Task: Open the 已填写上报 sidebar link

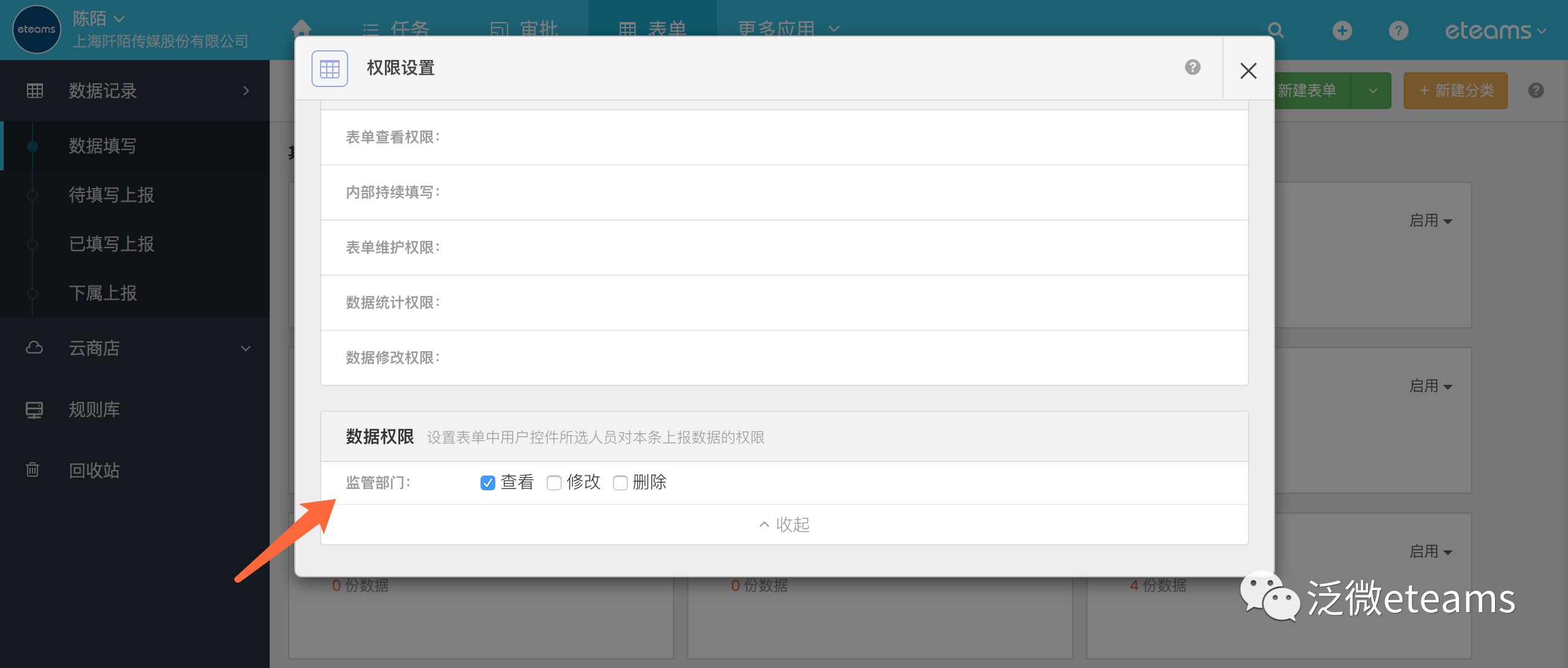Action: pos(111,244)
